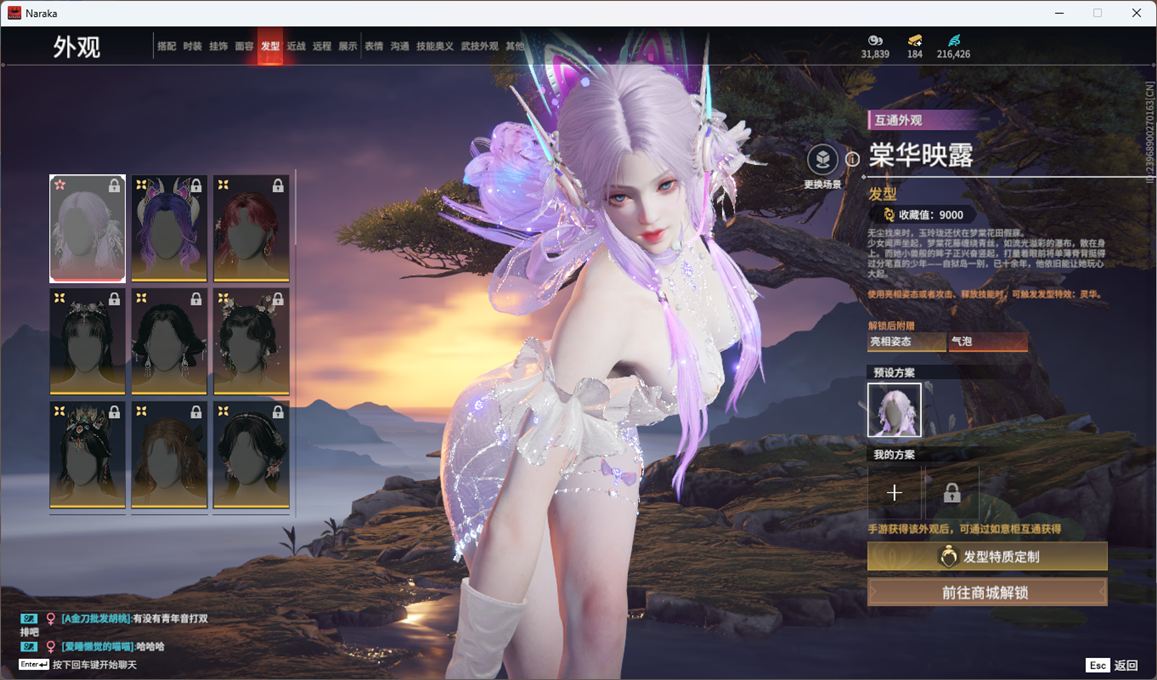The height and width of the screenshot is (680, 1157).
Task: Select the brown long hairstyle thumbnail
Action: [x=169, y=455]
